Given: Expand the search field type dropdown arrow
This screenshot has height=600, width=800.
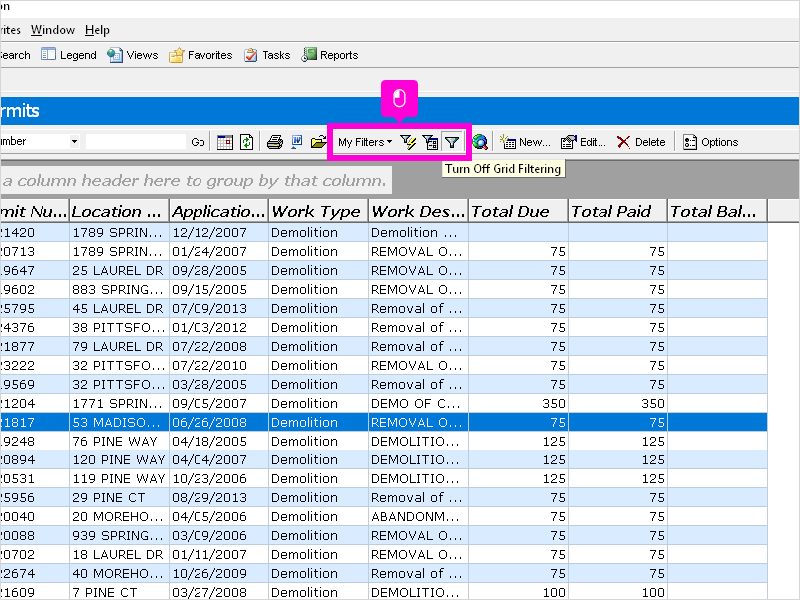Looking at the screenshot, I should coord(74,141).
